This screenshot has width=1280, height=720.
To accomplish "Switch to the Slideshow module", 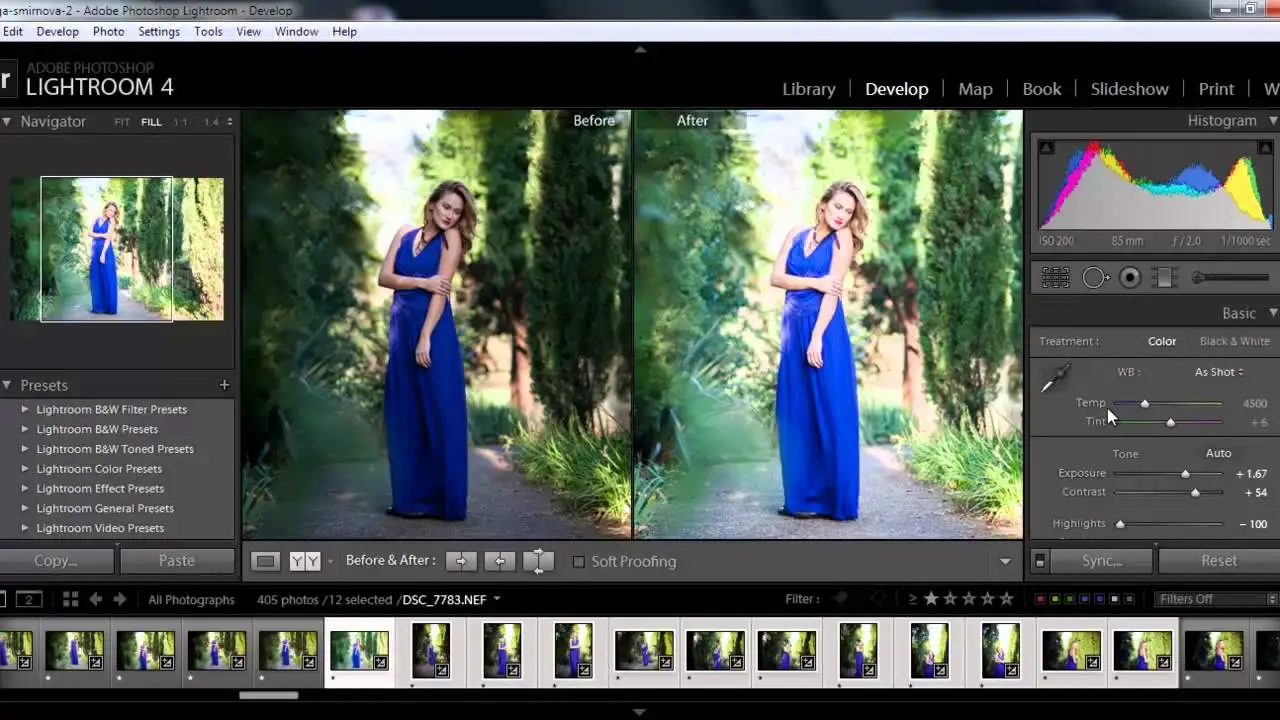I will [1129, 89].
